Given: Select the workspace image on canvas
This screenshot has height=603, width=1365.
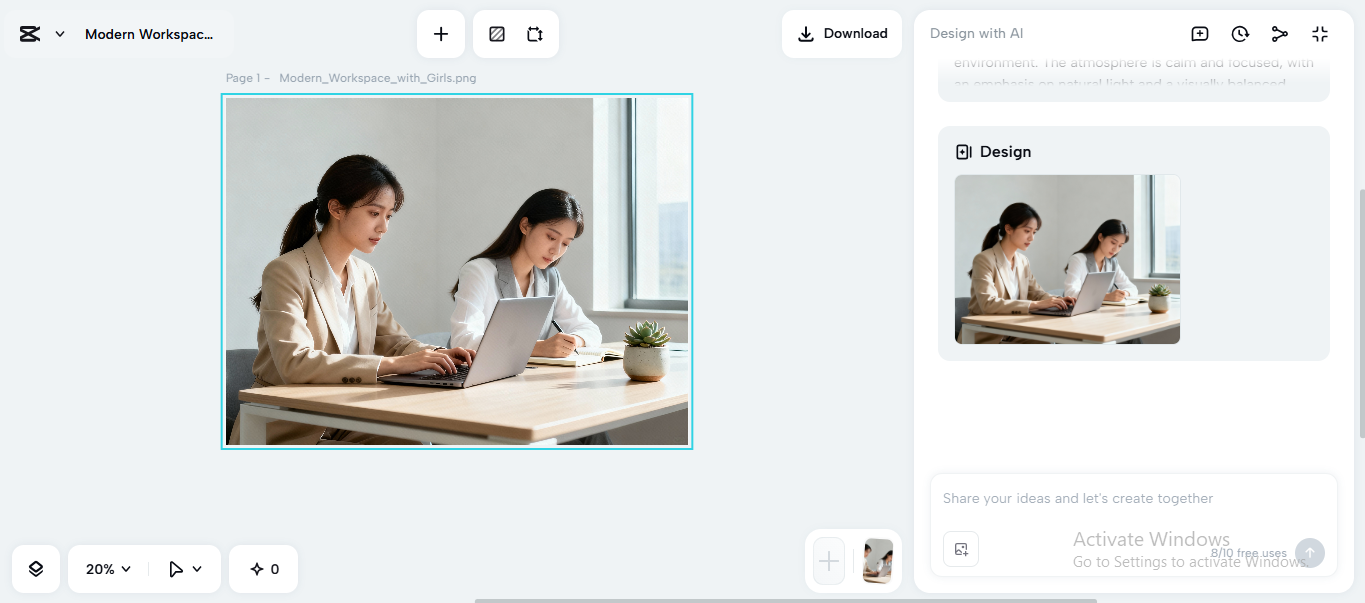Looking at the screenshot, I should (x=457, y=271).
